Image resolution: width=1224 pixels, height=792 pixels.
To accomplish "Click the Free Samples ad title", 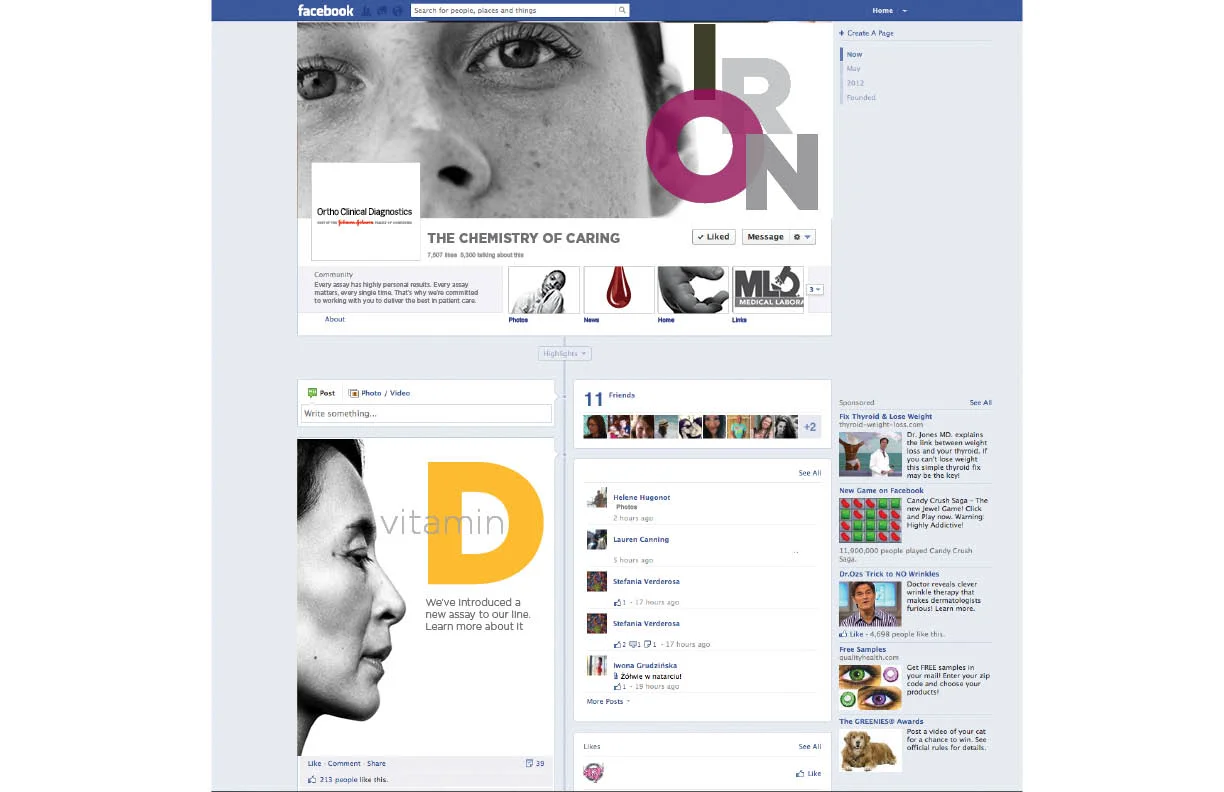I will click(863, 650).
